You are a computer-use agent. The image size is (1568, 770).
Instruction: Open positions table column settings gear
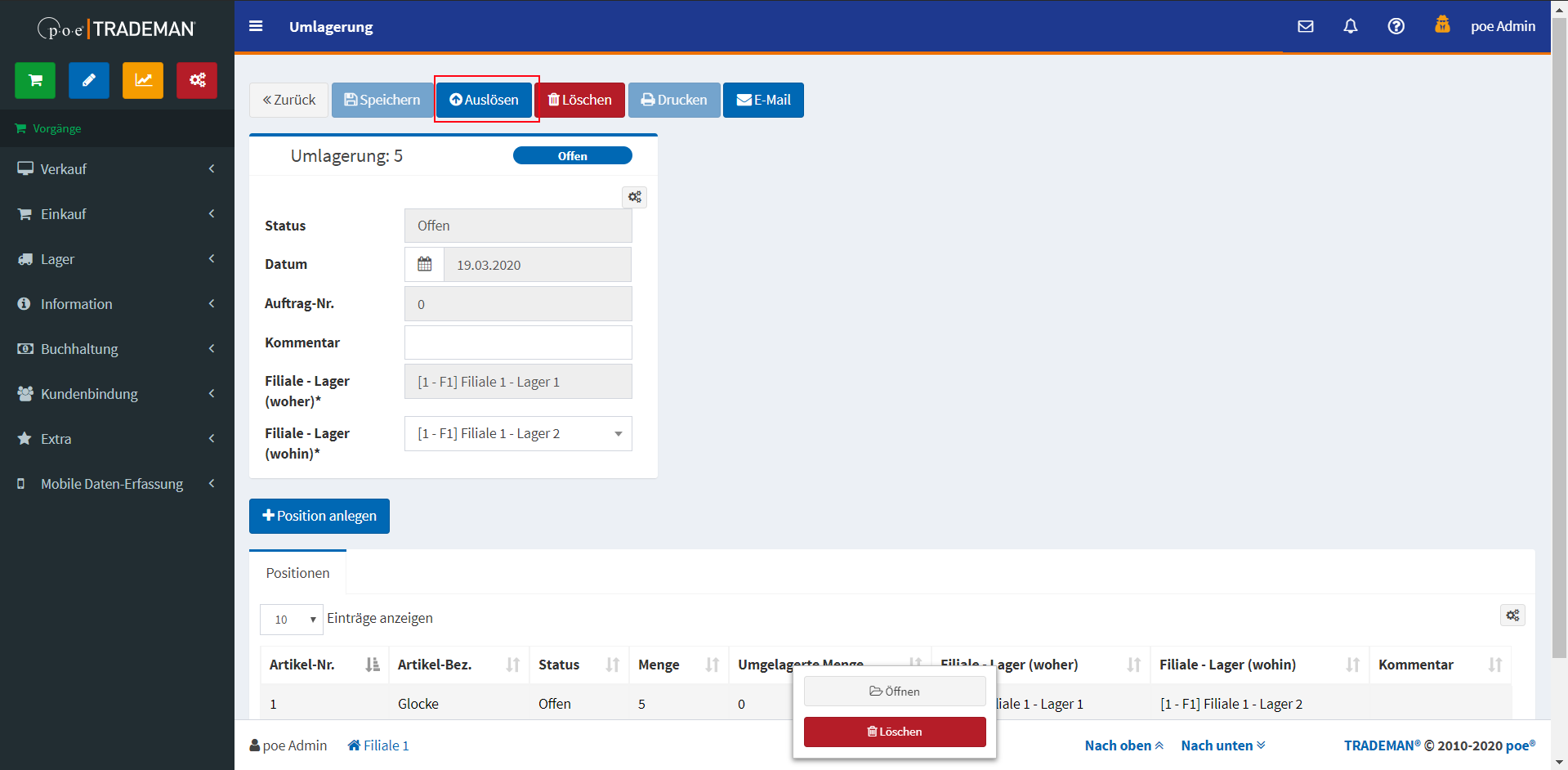[1512, 616]
